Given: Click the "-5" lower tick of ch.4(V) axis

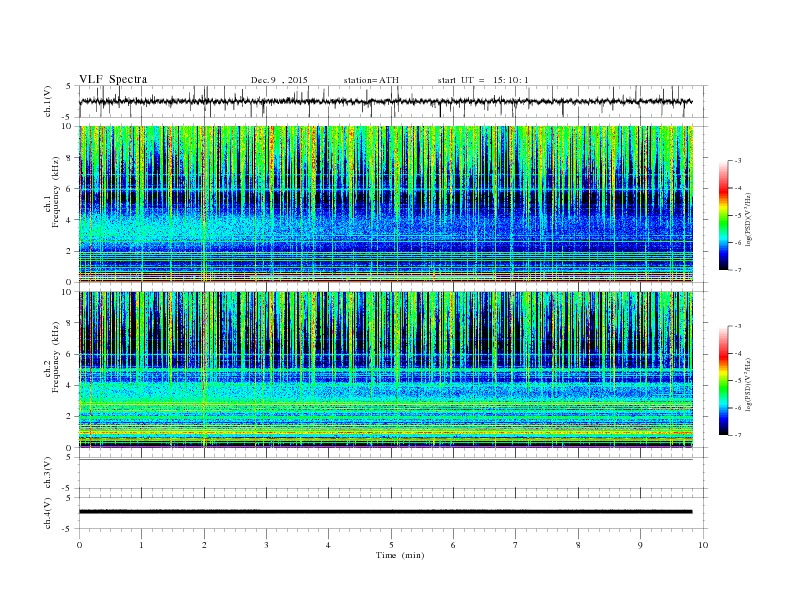Looking at the screenshot, I should coord(68,529).
